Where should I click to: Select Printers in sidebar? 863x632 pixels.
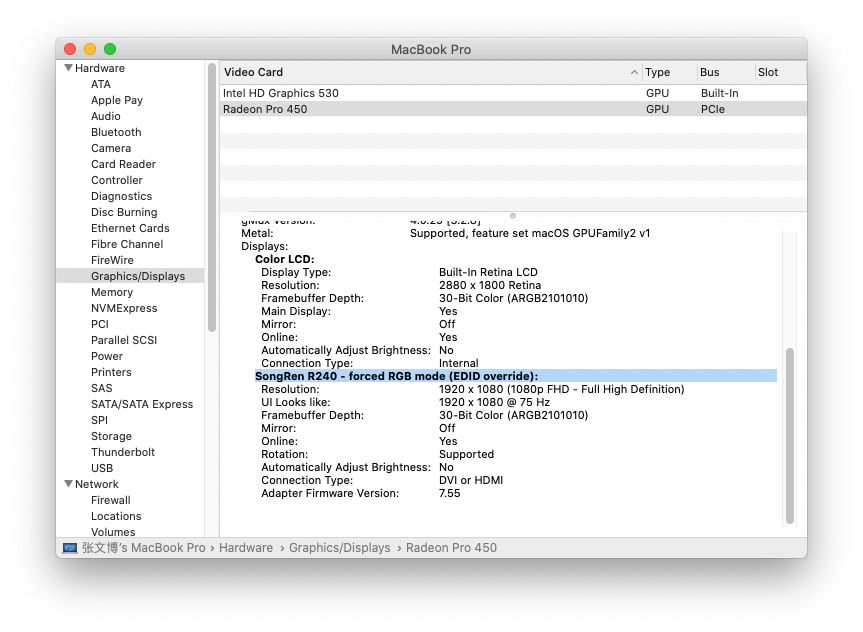pyautogui.click(x=111, y=372)
